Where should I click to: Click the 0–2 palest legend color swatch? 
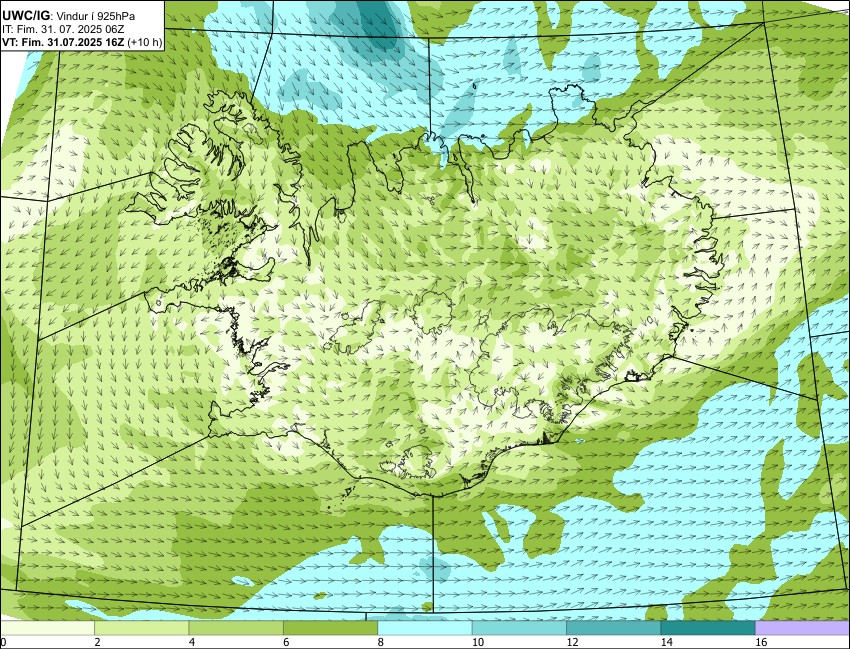tap(47, 628)
